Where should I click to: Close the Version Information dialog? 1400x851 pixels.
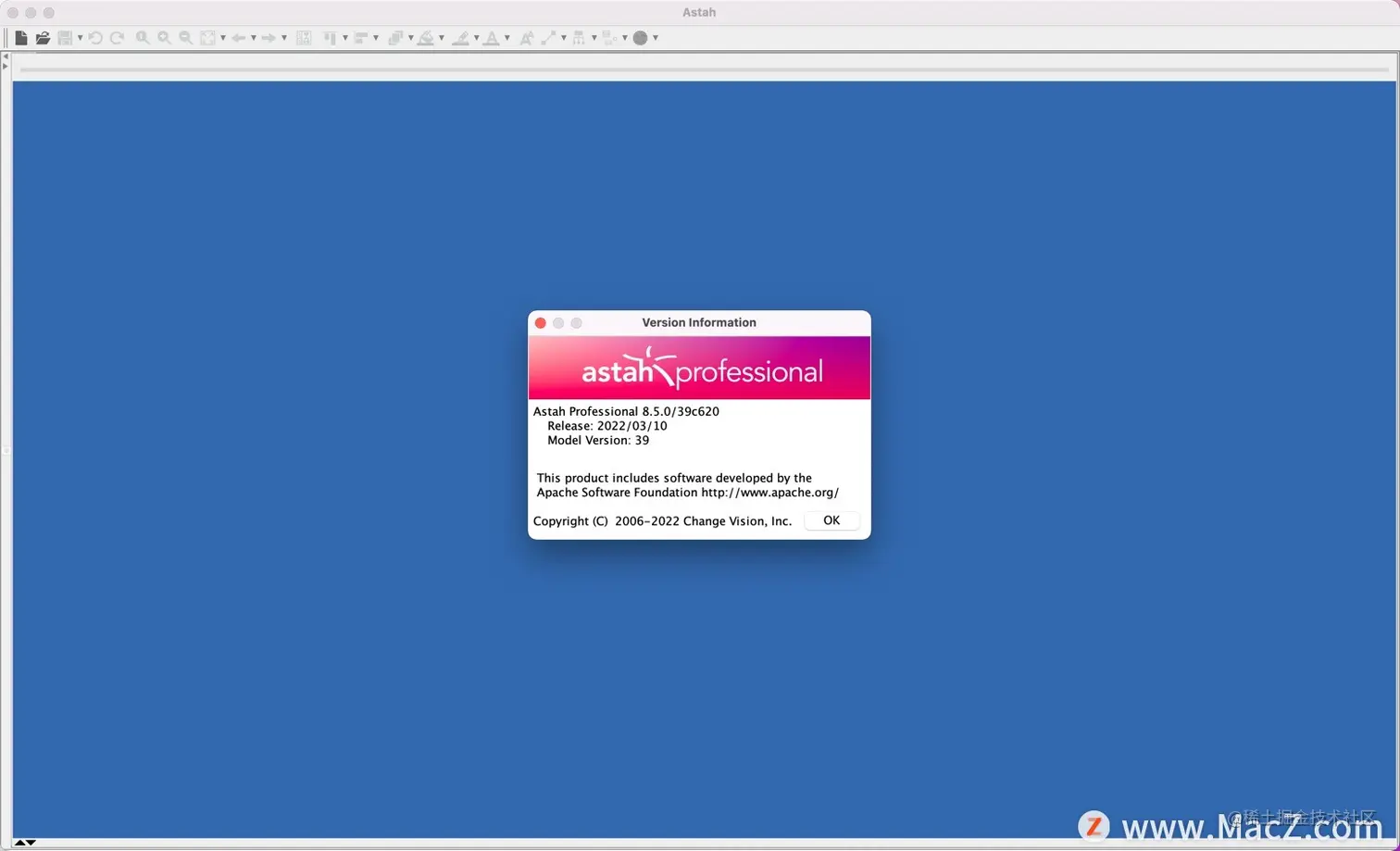[541, 323]
